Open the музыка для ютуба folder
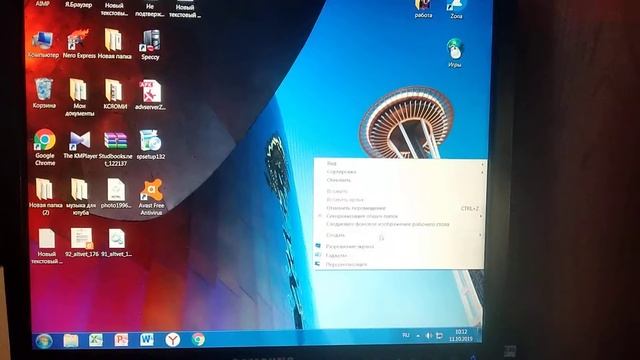This screenshot has height=360, width=640. 80,196
